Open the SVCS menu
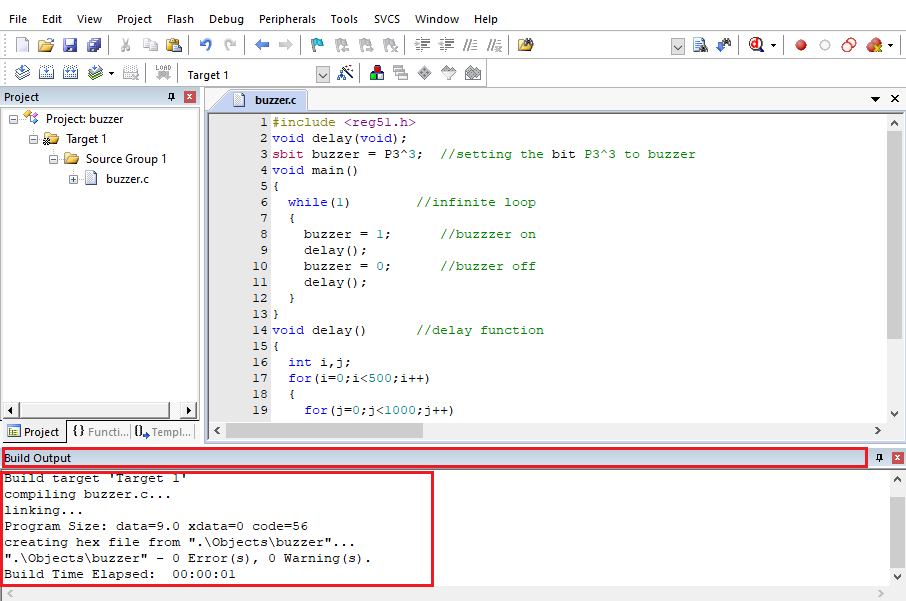Image resolution: width=906 pixels, height=601 pixels. click(387, 19)
